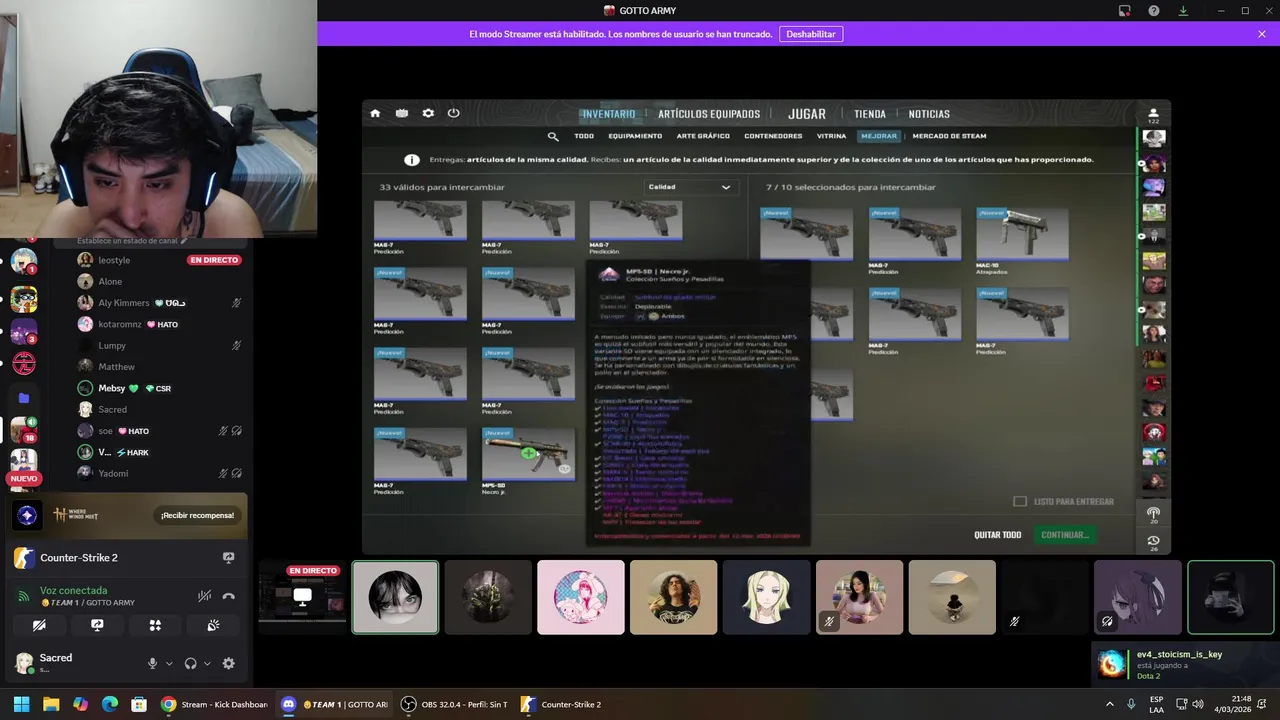
Task: Open the Discord soundboard button
Action: [213, 625]
